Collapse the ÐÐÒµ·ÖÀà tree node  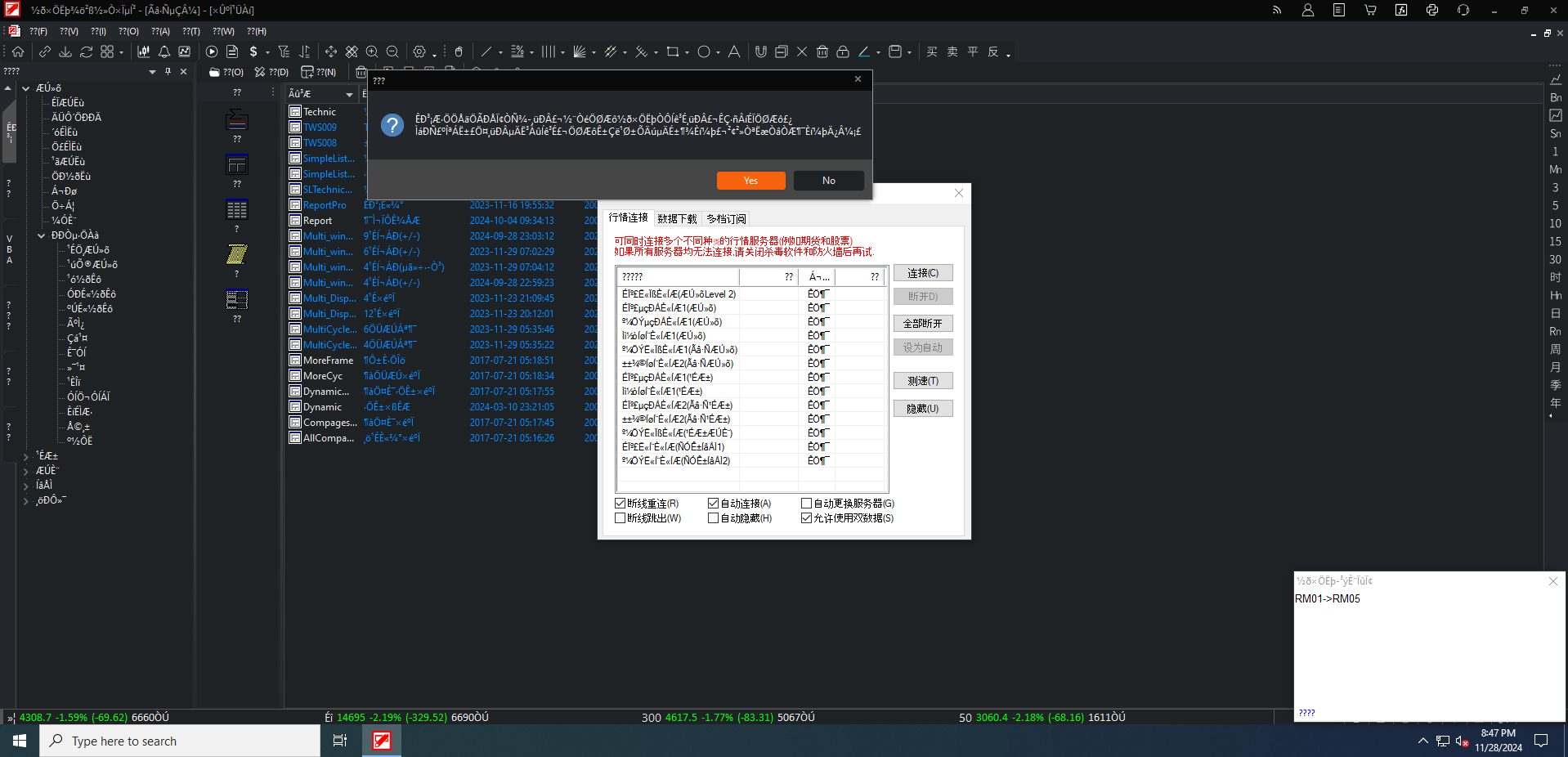pyautogui.click(x=42, y=235)
